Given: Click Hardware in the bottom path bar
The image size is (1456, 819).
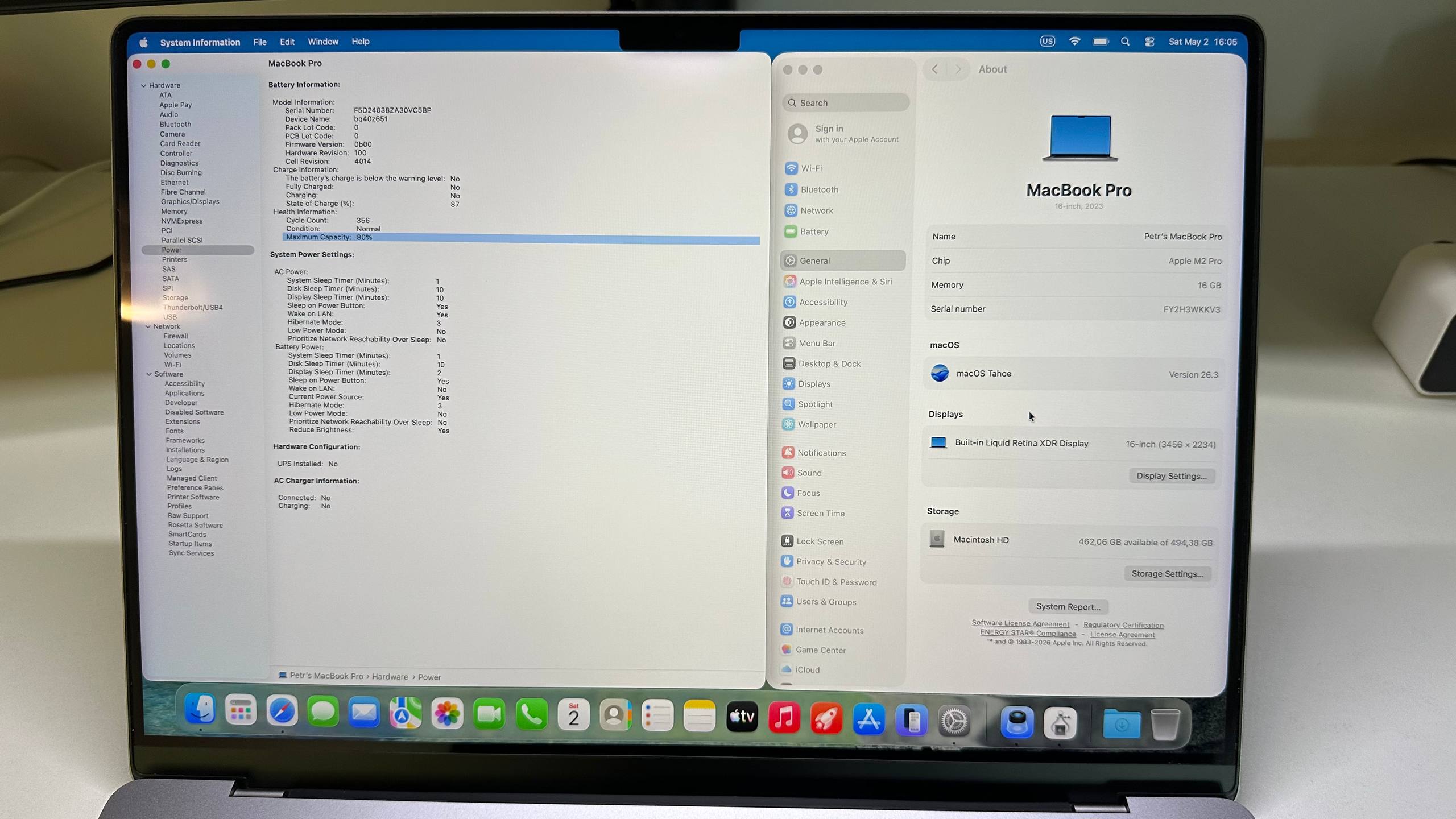Looking at the screenshot, I should 390,677.
